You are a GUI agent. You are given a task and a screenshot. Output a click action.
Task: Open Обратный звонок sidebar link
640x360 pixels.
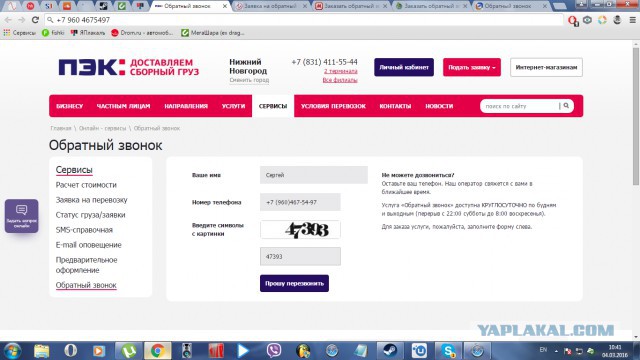click(x=86, y=285)
